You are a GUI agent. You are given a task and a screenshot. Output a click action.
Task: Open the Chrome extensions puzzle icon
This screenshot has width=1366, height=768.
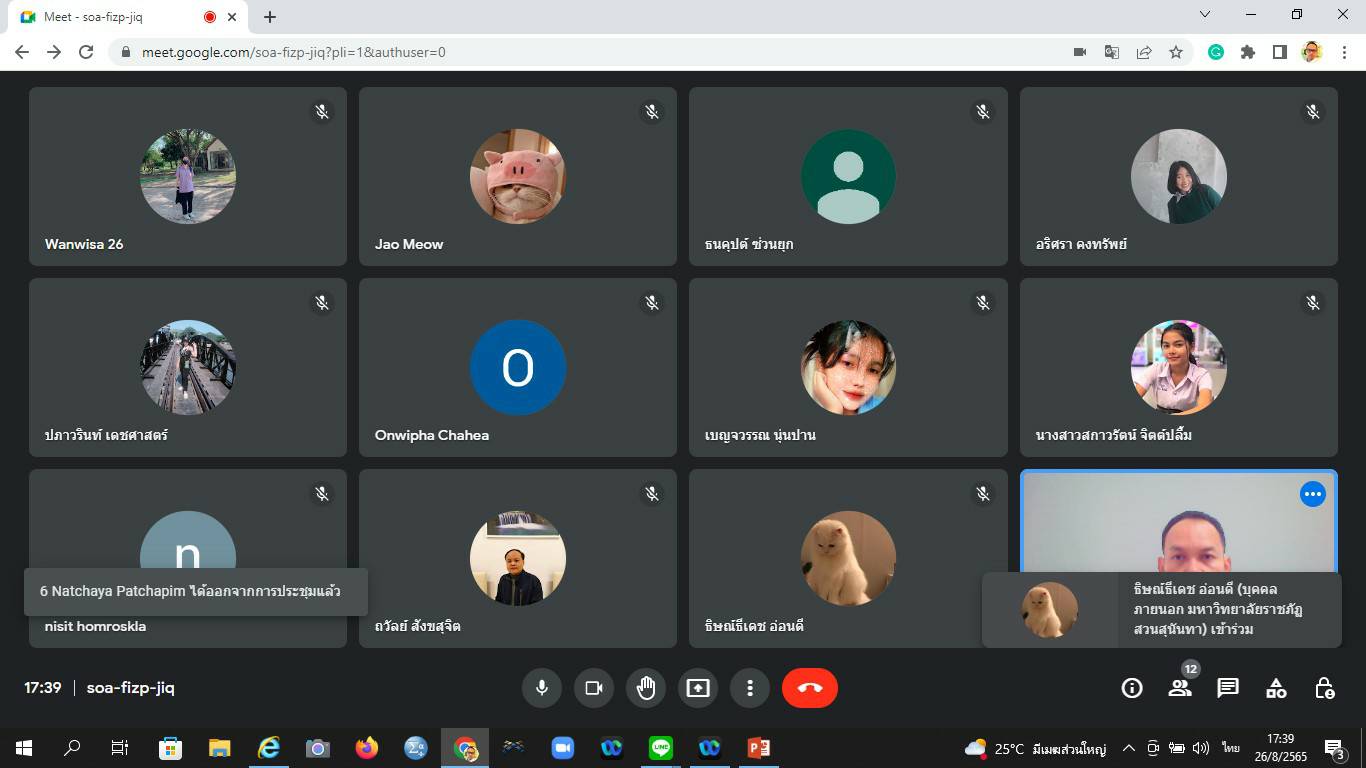click(1248, 52)
